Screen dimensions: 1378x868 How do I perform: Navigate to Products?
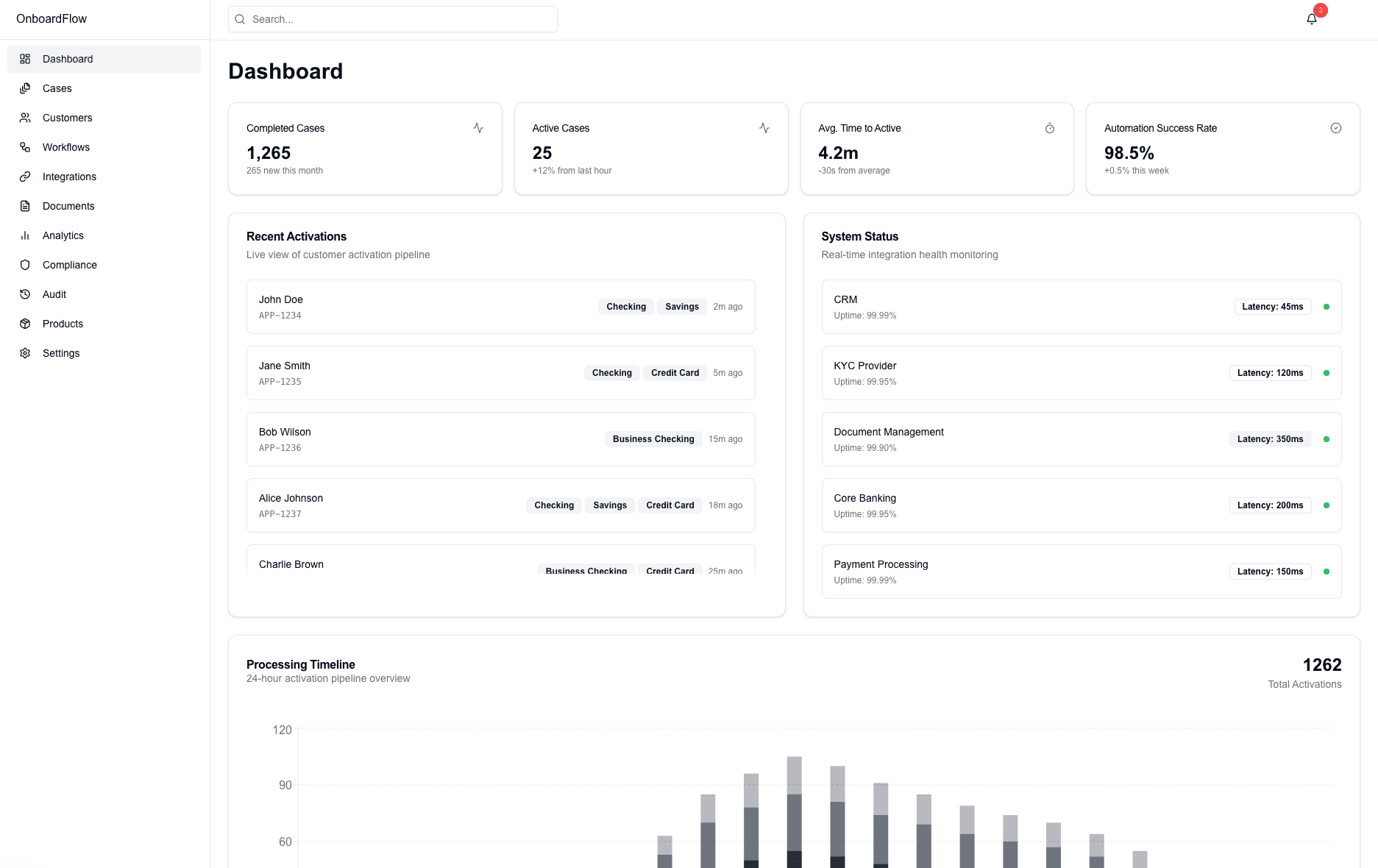(104, 324)
